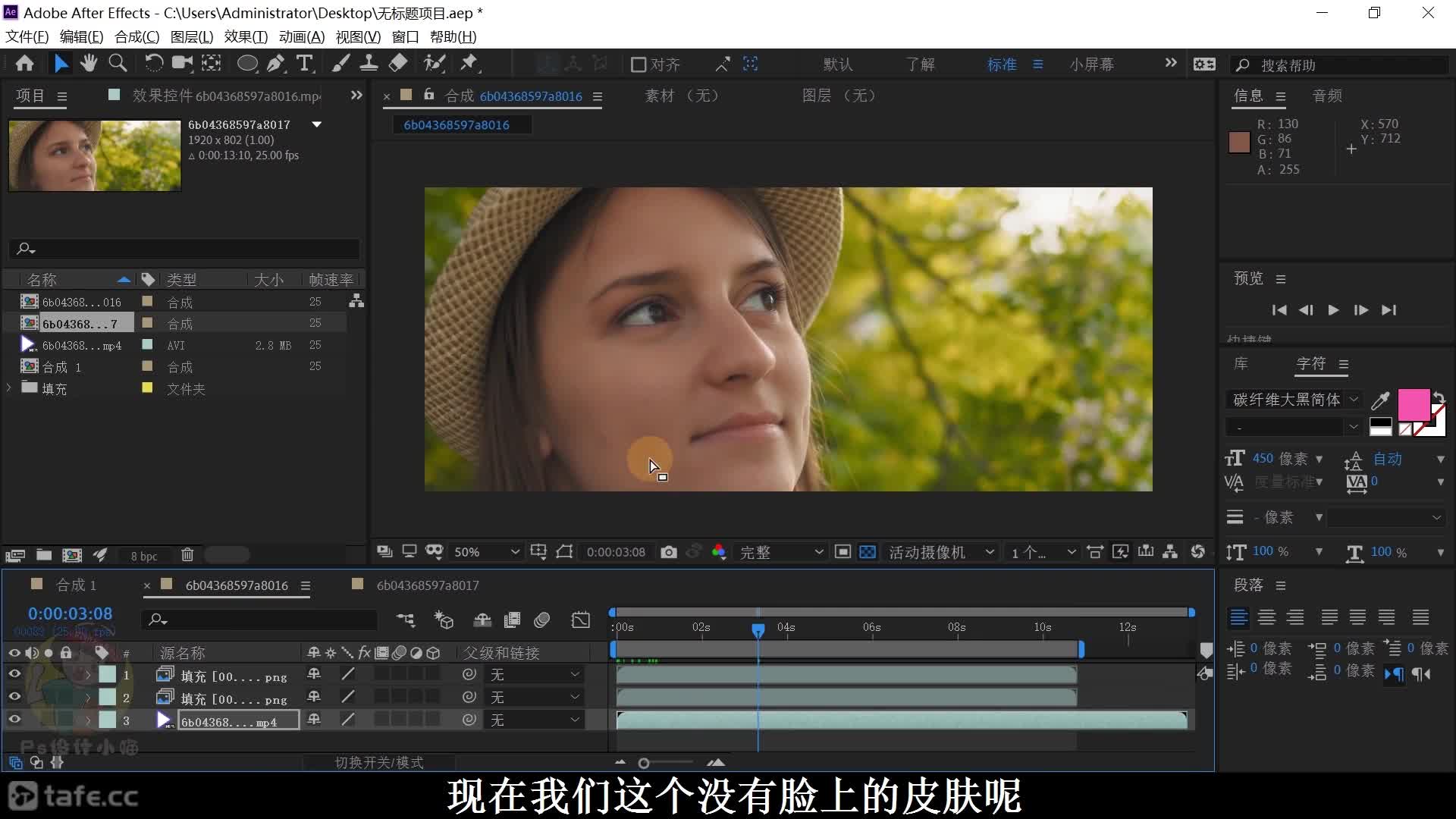
Task: Hide layer 2 填充 png with eye
Action: click(14, 697)
